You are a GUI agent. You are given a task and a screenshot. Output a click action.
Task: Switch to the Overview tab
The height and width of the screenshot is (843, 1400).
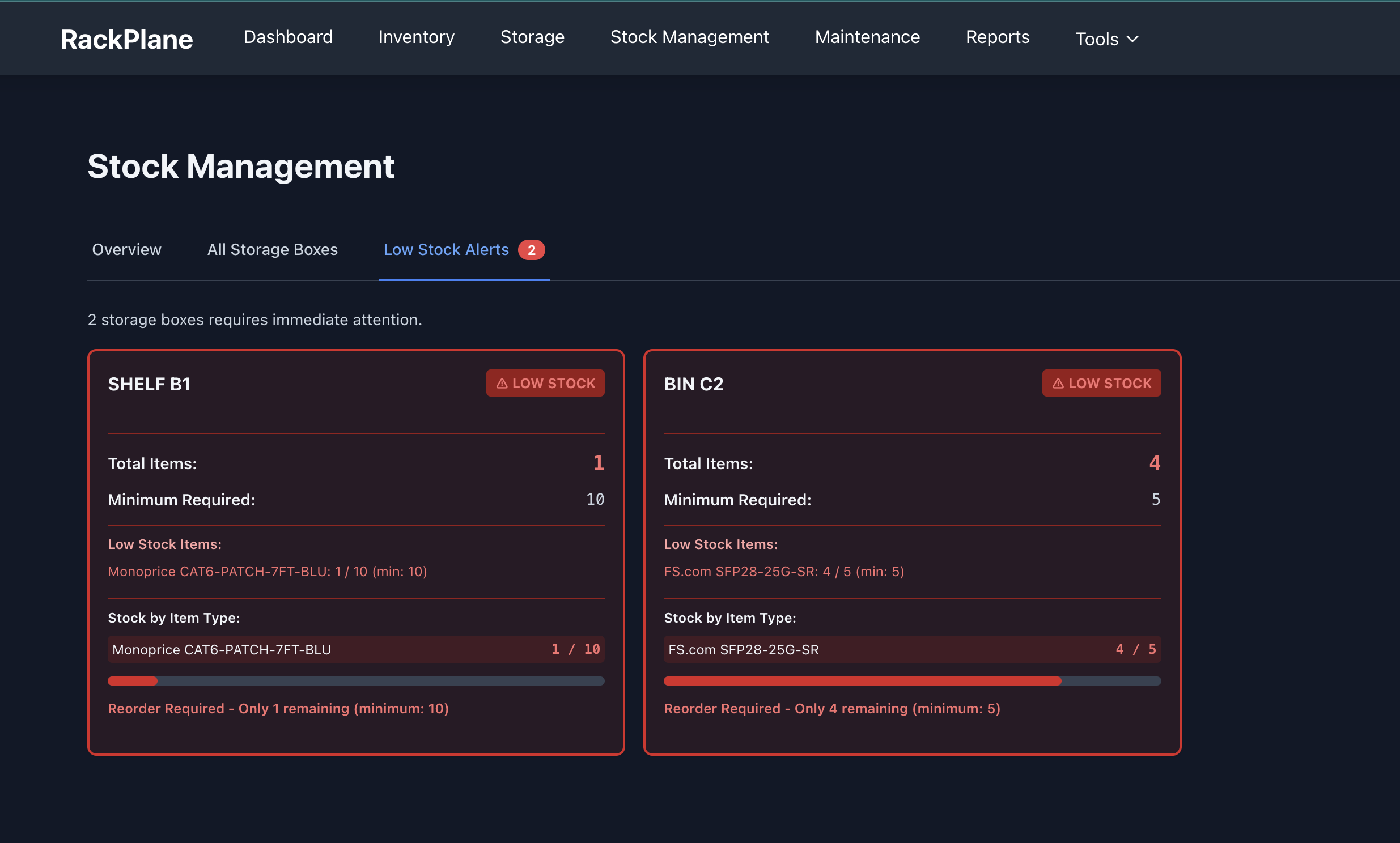tap(126, 249)
